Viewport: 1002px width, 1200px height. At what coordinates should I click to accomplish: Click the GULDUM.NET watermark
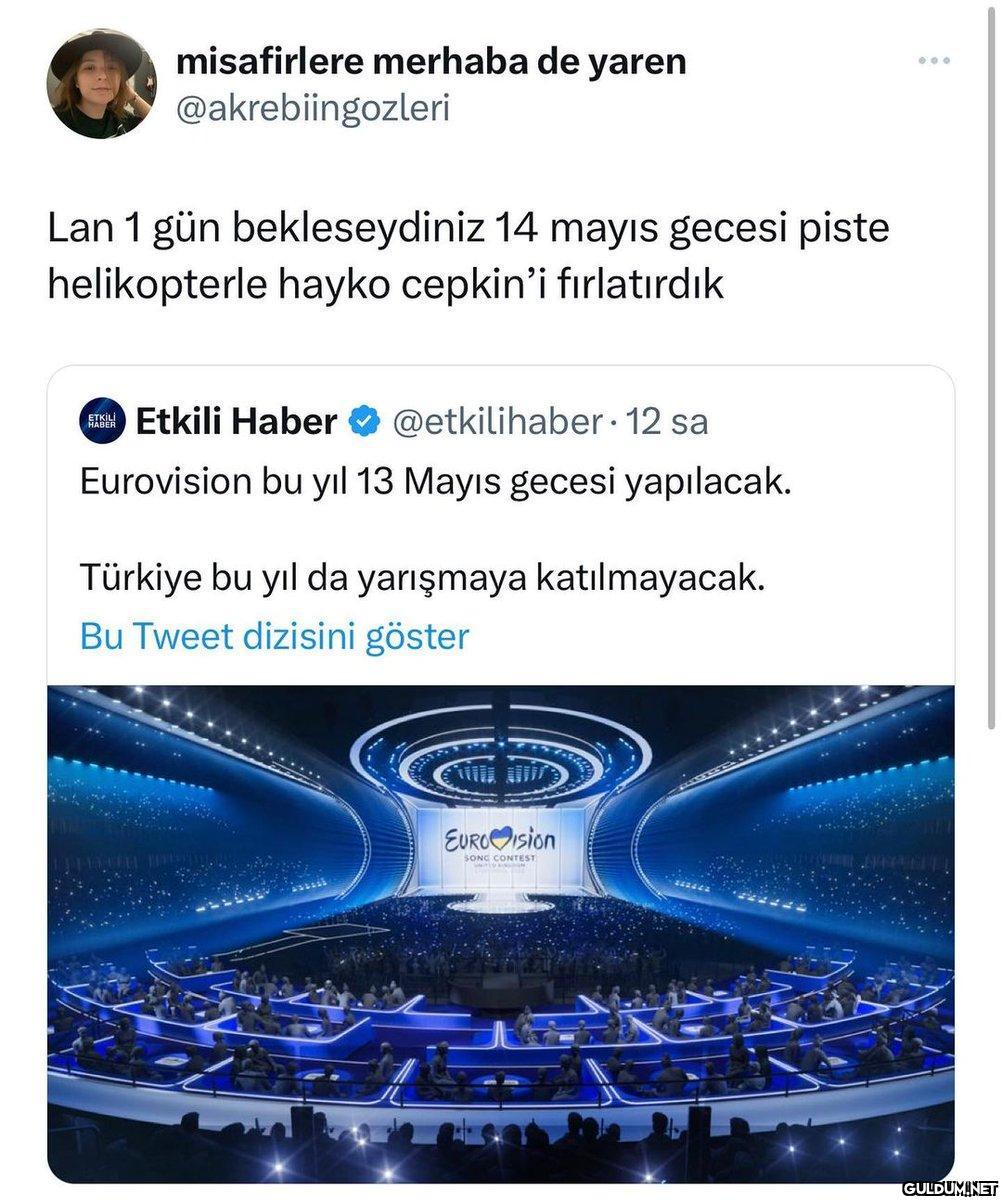point(948,1187)
